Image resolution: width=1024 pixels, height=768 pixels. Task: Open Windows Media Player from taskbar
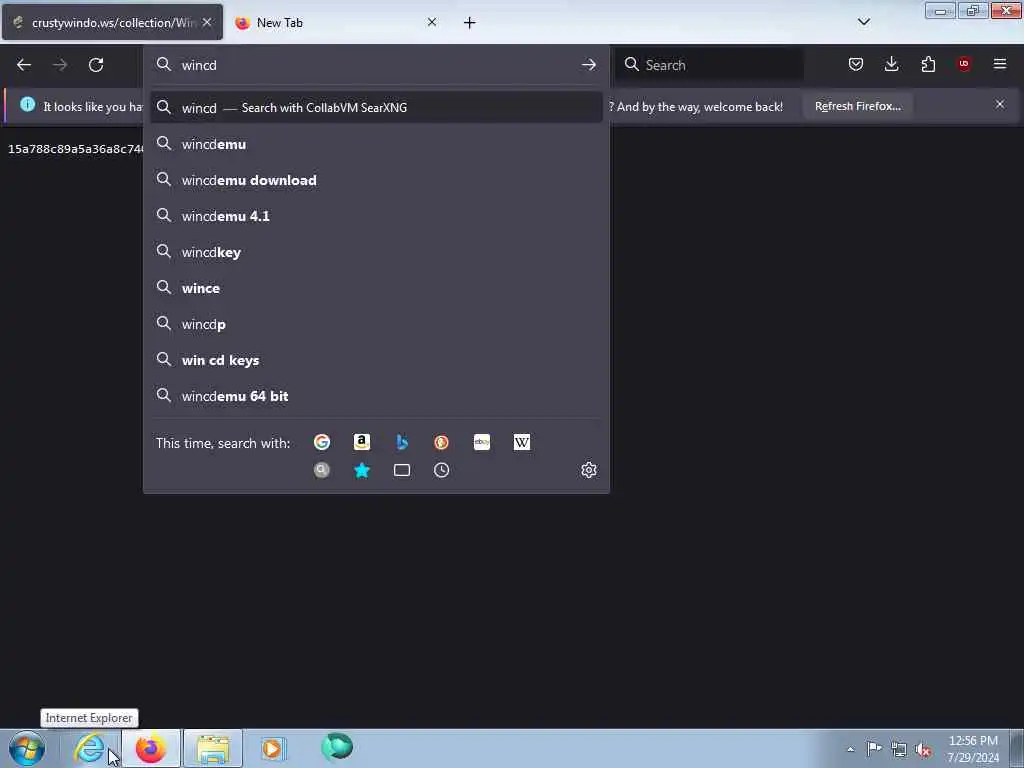coord(273,748)
